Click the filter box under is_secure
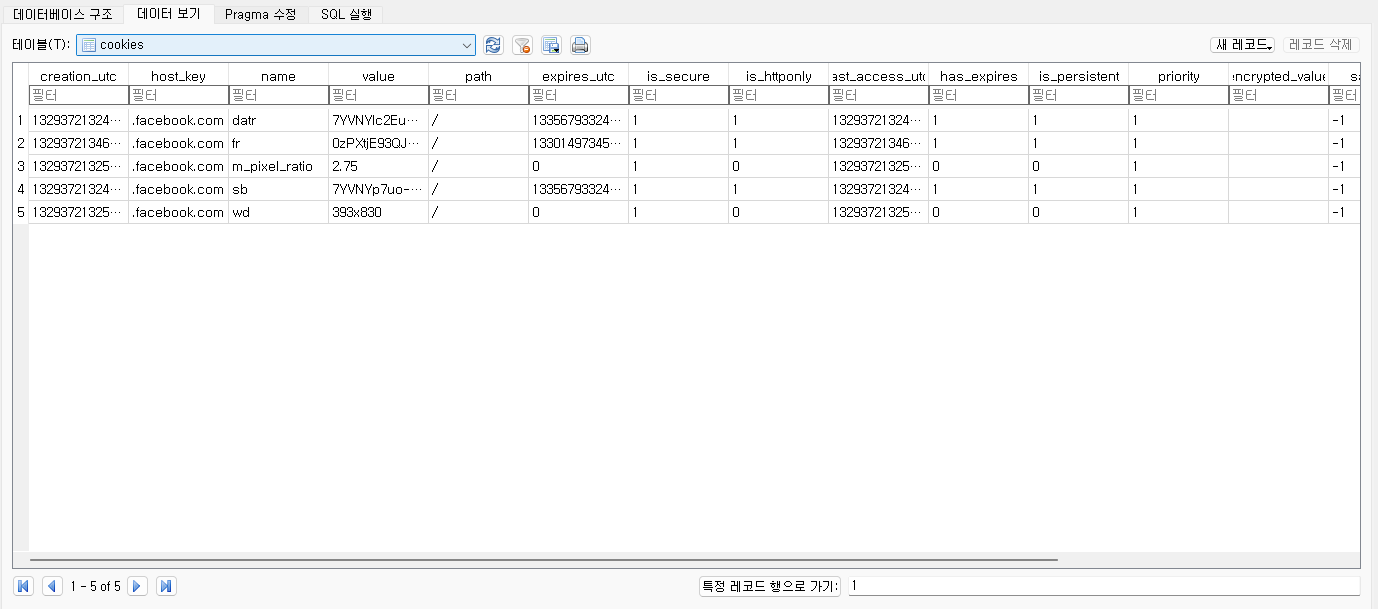This screenshot has height=609, width=1378. 678,95
